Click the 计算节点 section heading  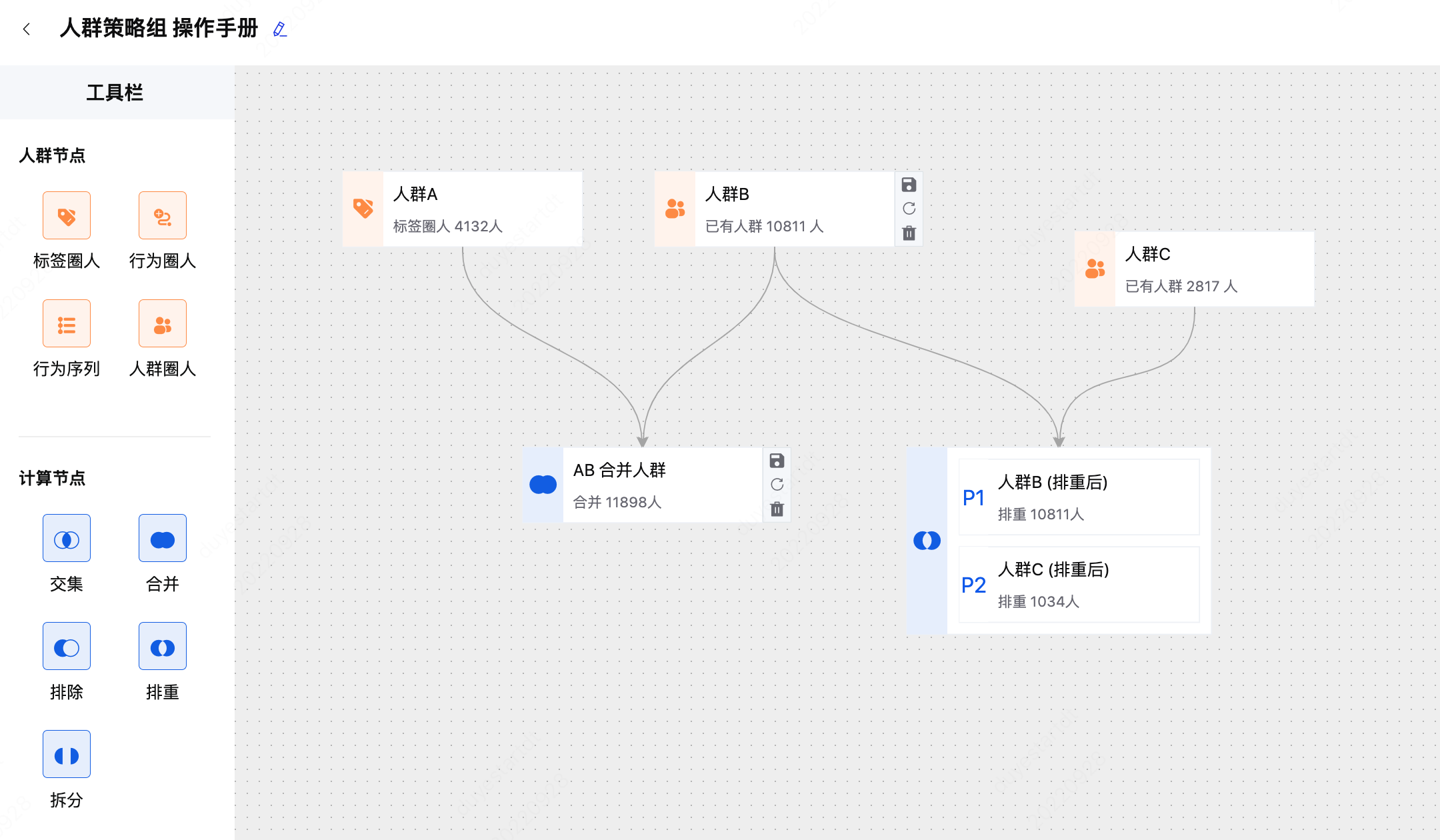[53, 478]
